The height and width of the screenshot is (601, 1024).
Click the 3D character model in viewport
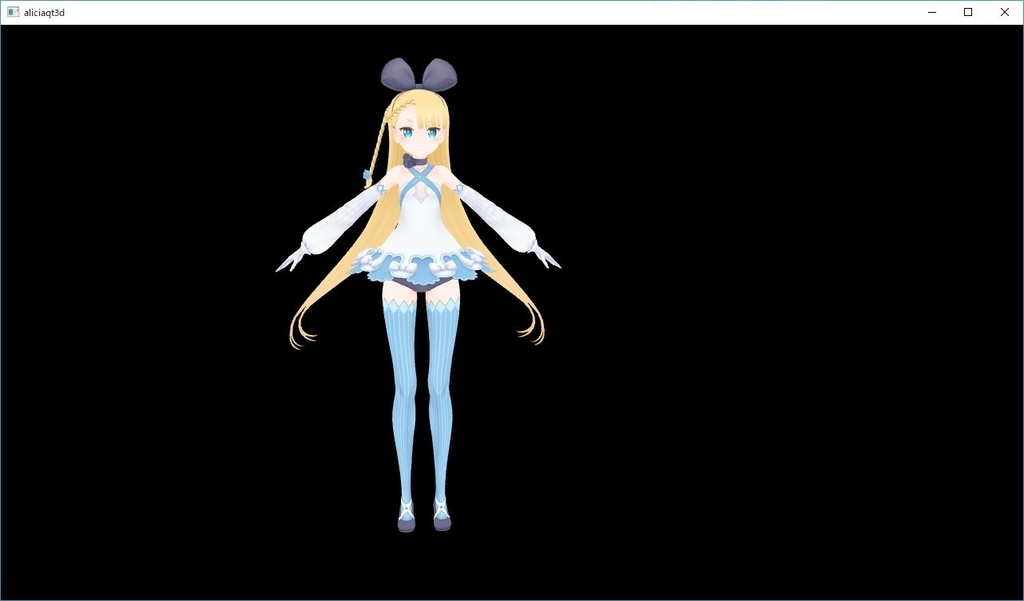pyautogui.click(x=418, y=295)
